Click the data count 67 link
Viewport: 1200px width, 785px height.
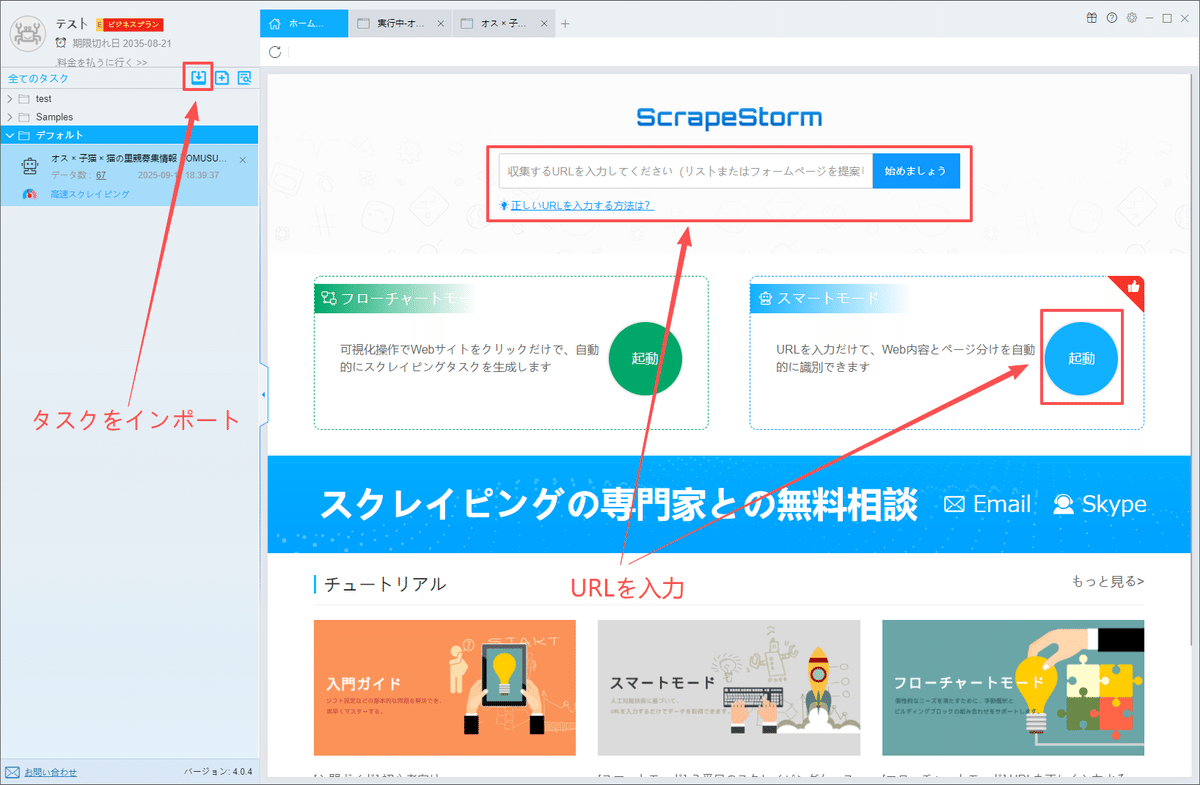pyautogui.click(x=101, y=175)
